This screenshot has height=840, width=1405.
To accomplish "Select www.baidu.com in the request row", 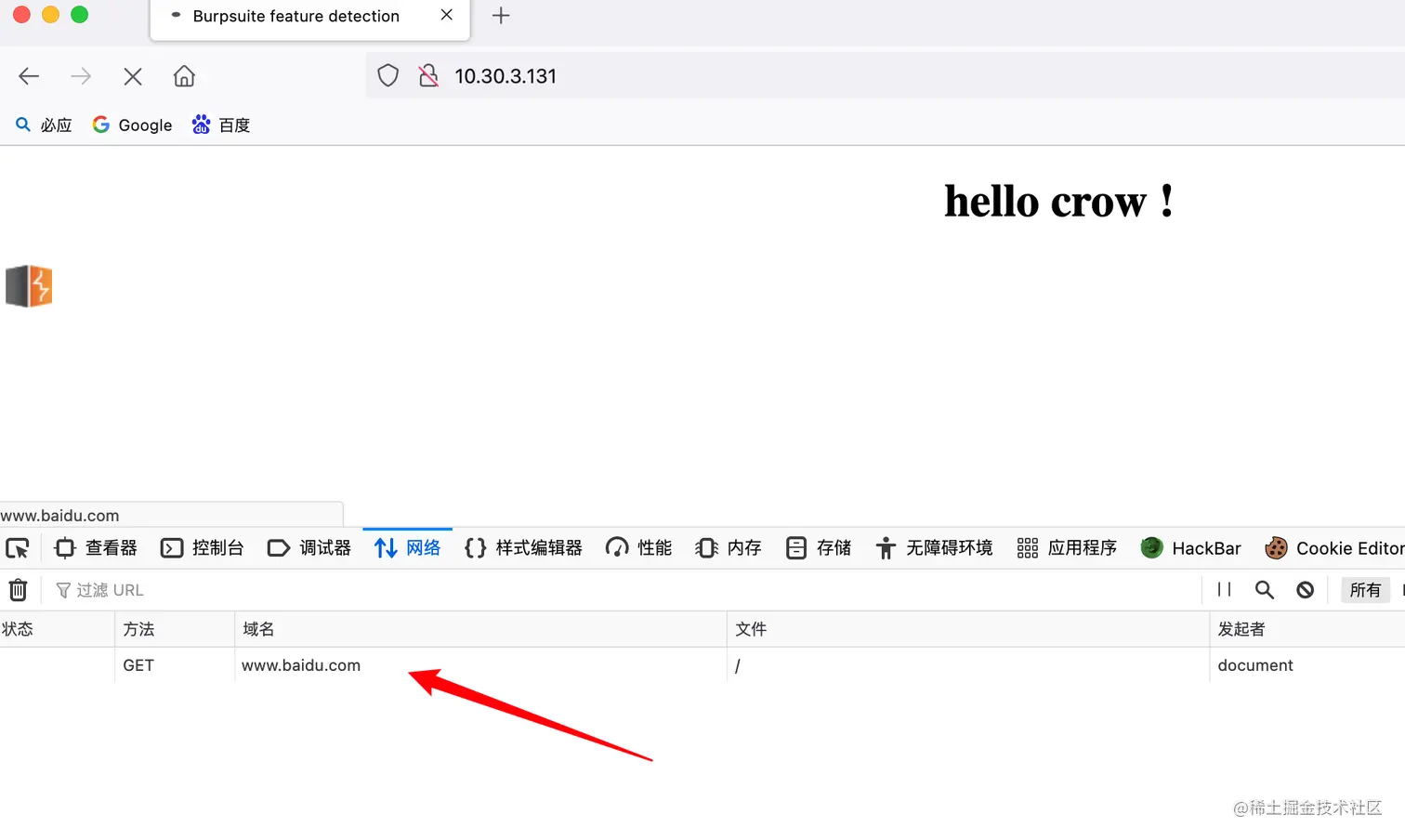I will coord(301,665).
